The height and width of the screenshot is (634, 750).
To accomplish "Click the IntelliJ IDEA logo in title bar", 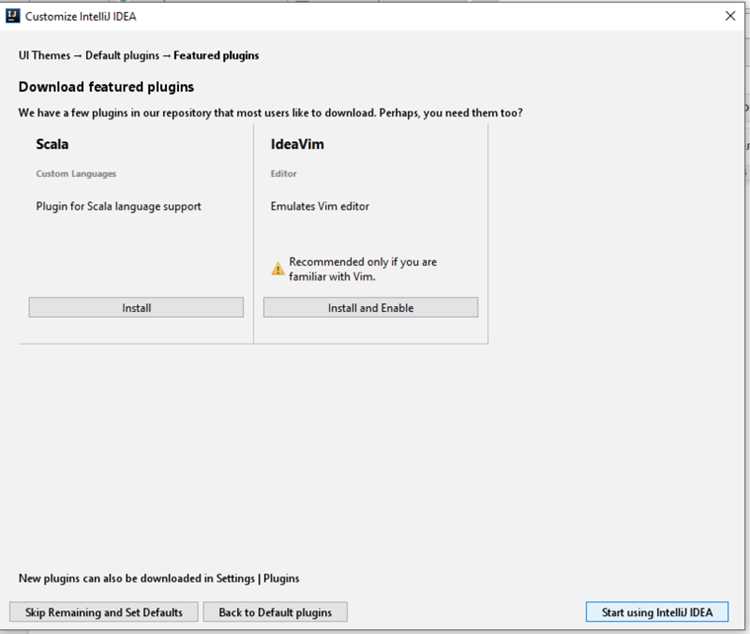I will click(12, 16).
